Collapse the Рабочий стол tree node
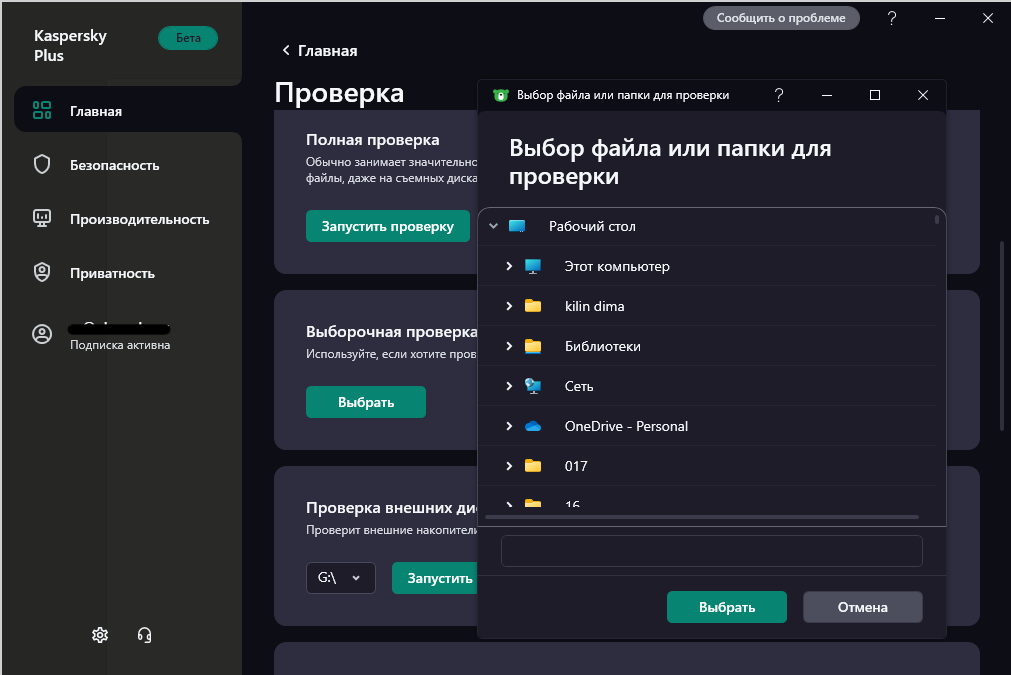 494,226
